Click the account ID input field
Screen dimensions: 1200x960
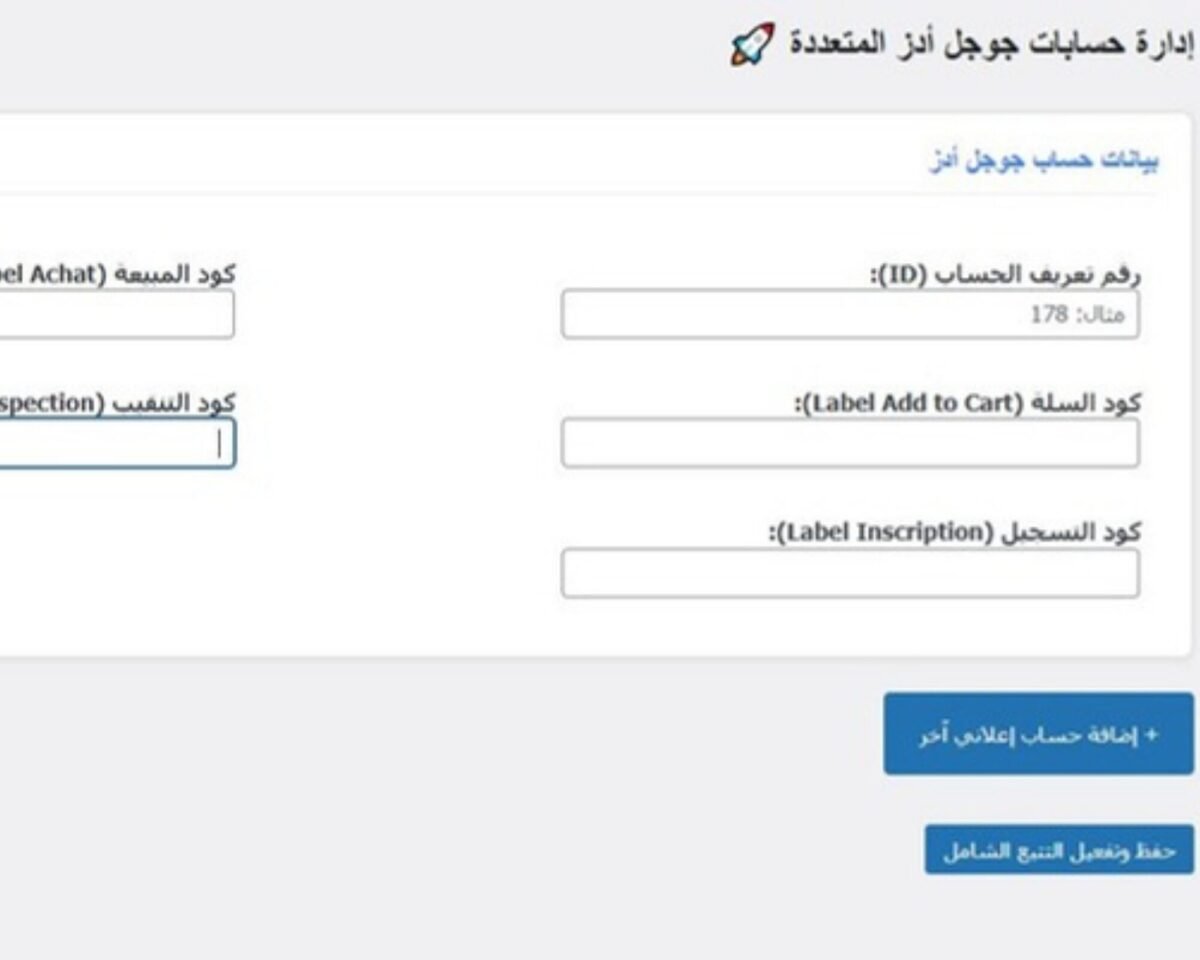point(850,315)
